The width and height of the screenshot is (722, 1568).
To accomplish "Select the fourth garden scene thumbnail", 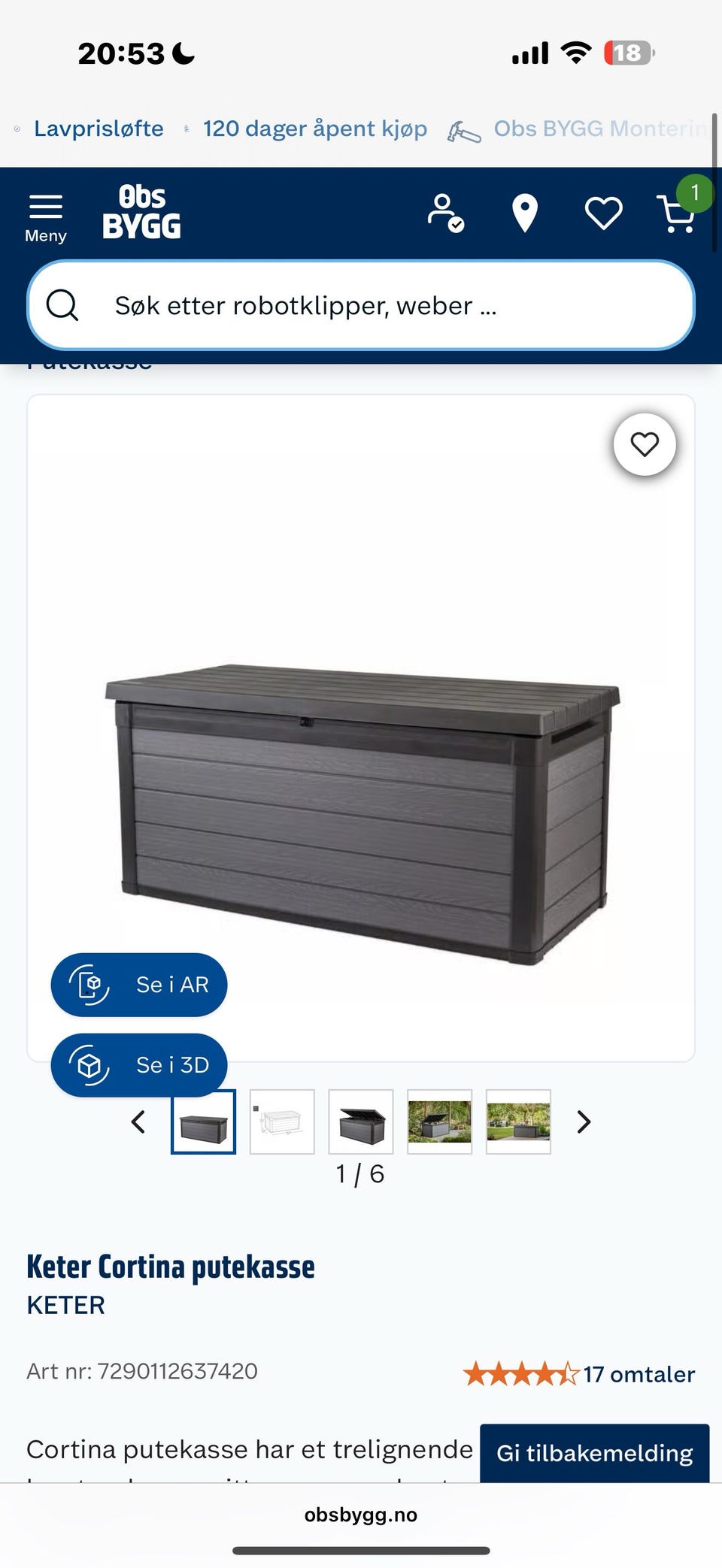I will coord(440,1122).
